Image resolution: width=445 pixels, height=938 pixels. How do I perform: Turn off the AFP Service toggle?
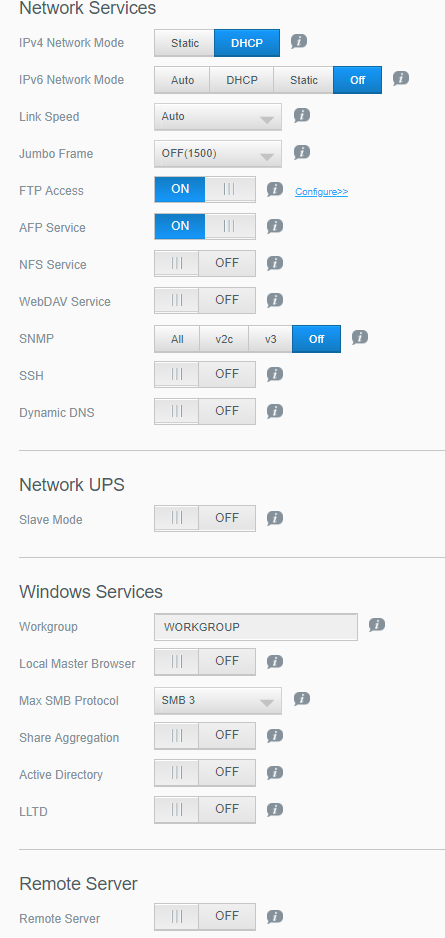pyautogui.click(x=205, y=227)
